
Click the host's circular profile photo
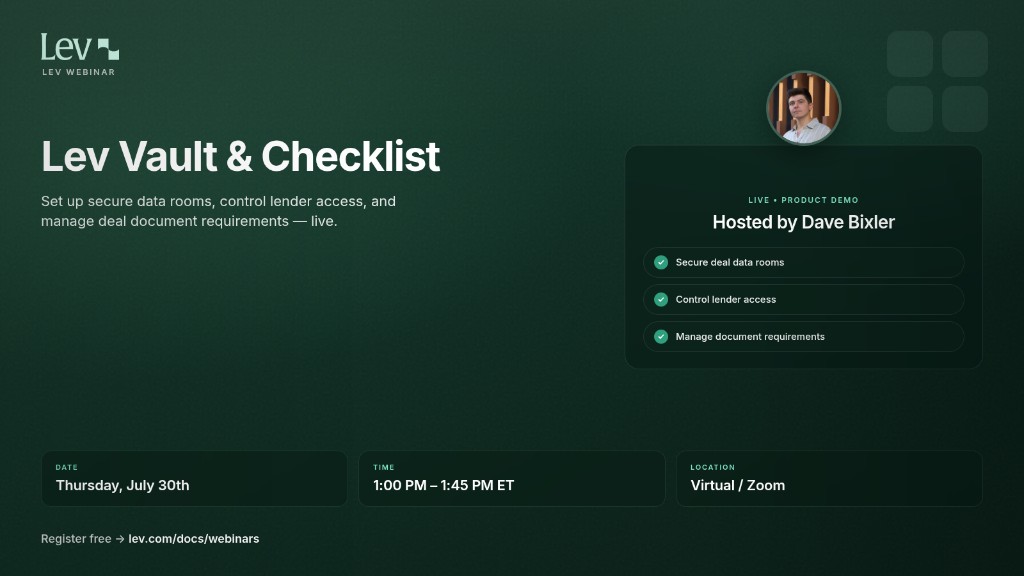803,108
